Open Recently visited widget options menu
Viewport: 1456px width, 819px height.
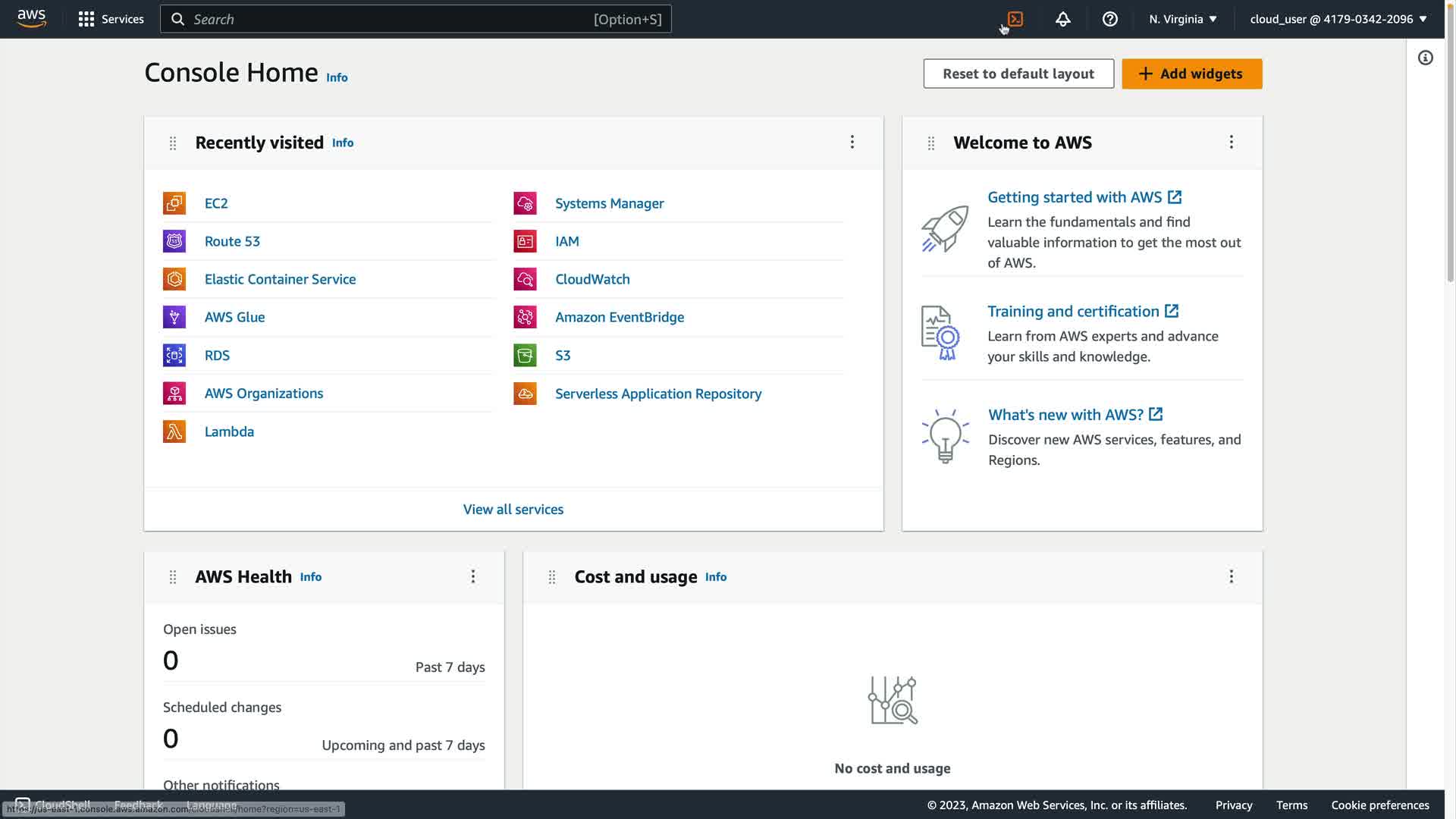click(x=852, y=142)
